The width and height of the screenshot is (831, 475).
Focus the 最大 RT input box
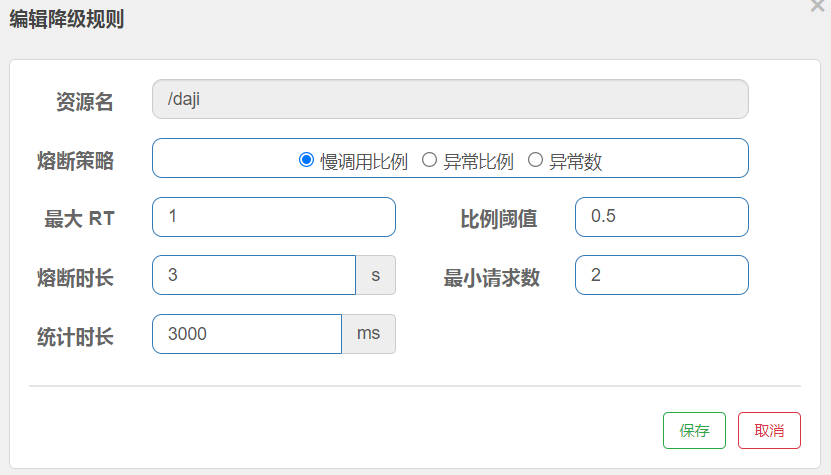pyautogui.click(x=273, y=217)
